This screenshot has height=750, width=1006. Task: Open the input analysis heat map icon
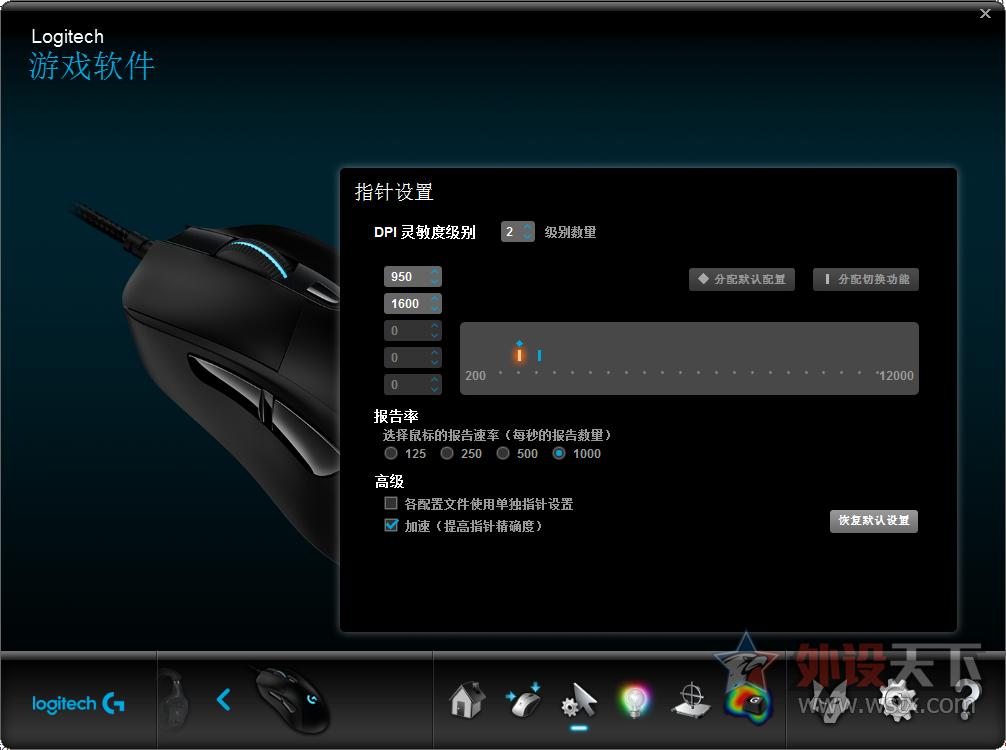(747, 703)
